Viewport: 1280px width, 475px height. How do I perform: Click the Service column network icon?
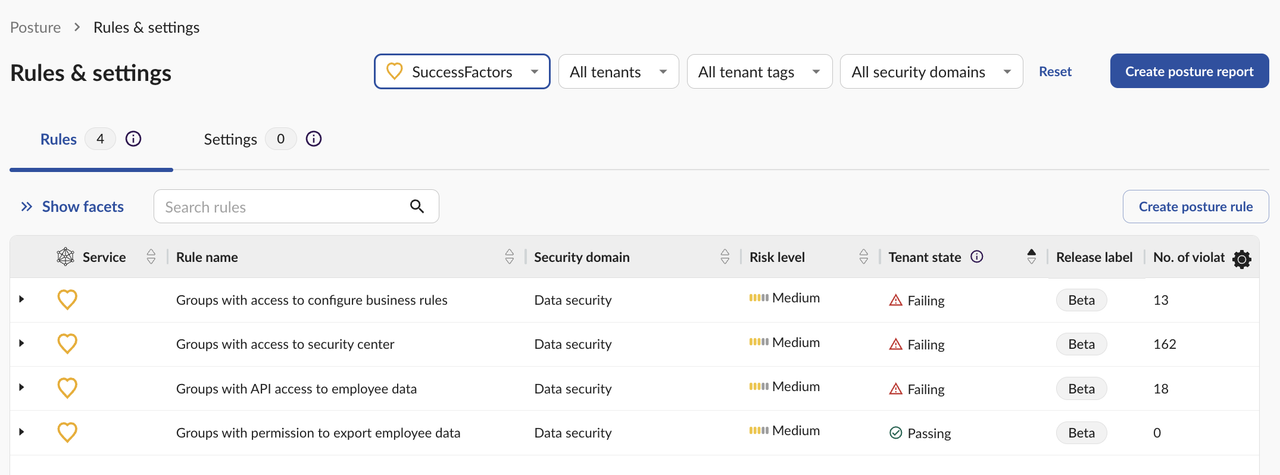coord(66,257)
